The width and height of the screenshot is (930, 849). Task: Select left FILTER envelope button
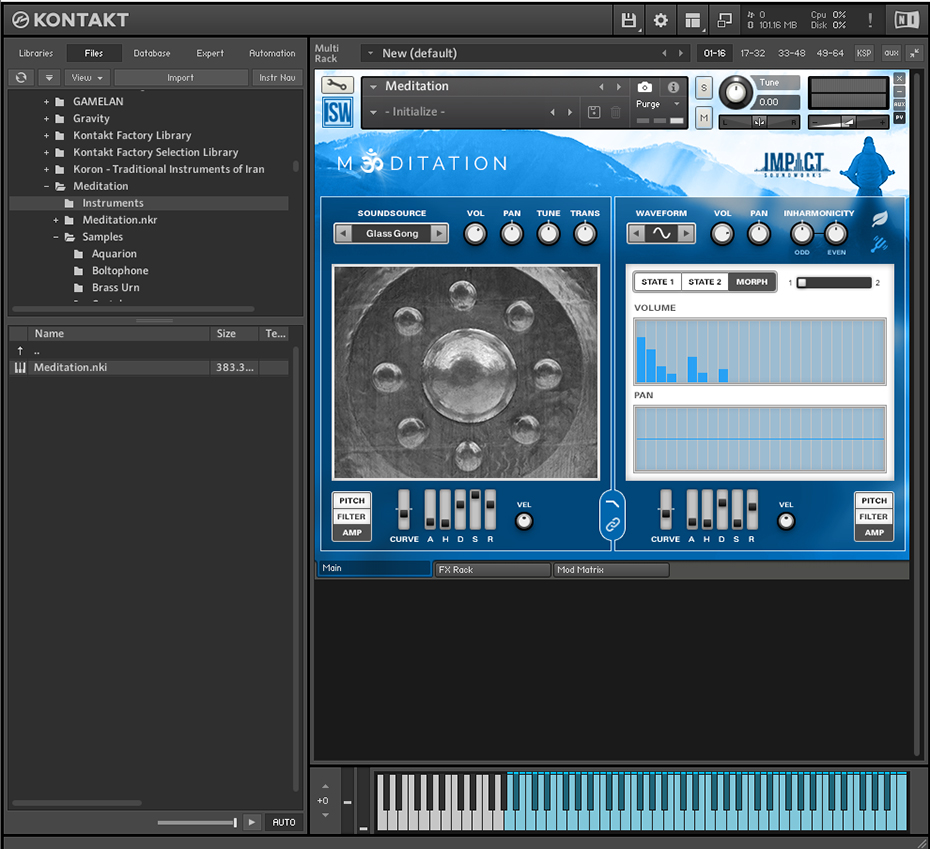pyautogui.click(x=352, y=517)
